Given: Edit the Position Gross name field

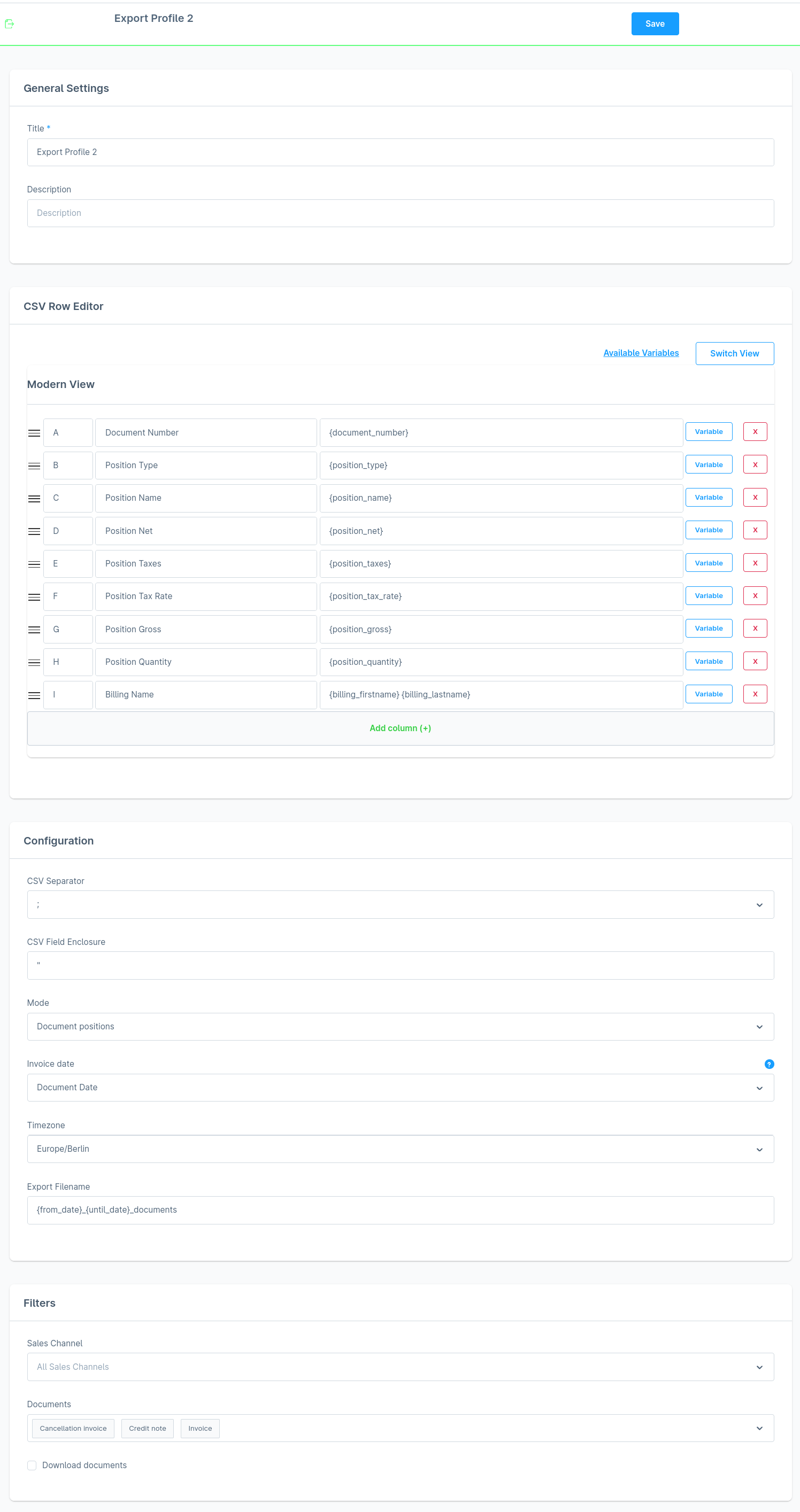Looking at the screenshot, I should [x=205, y=629].
